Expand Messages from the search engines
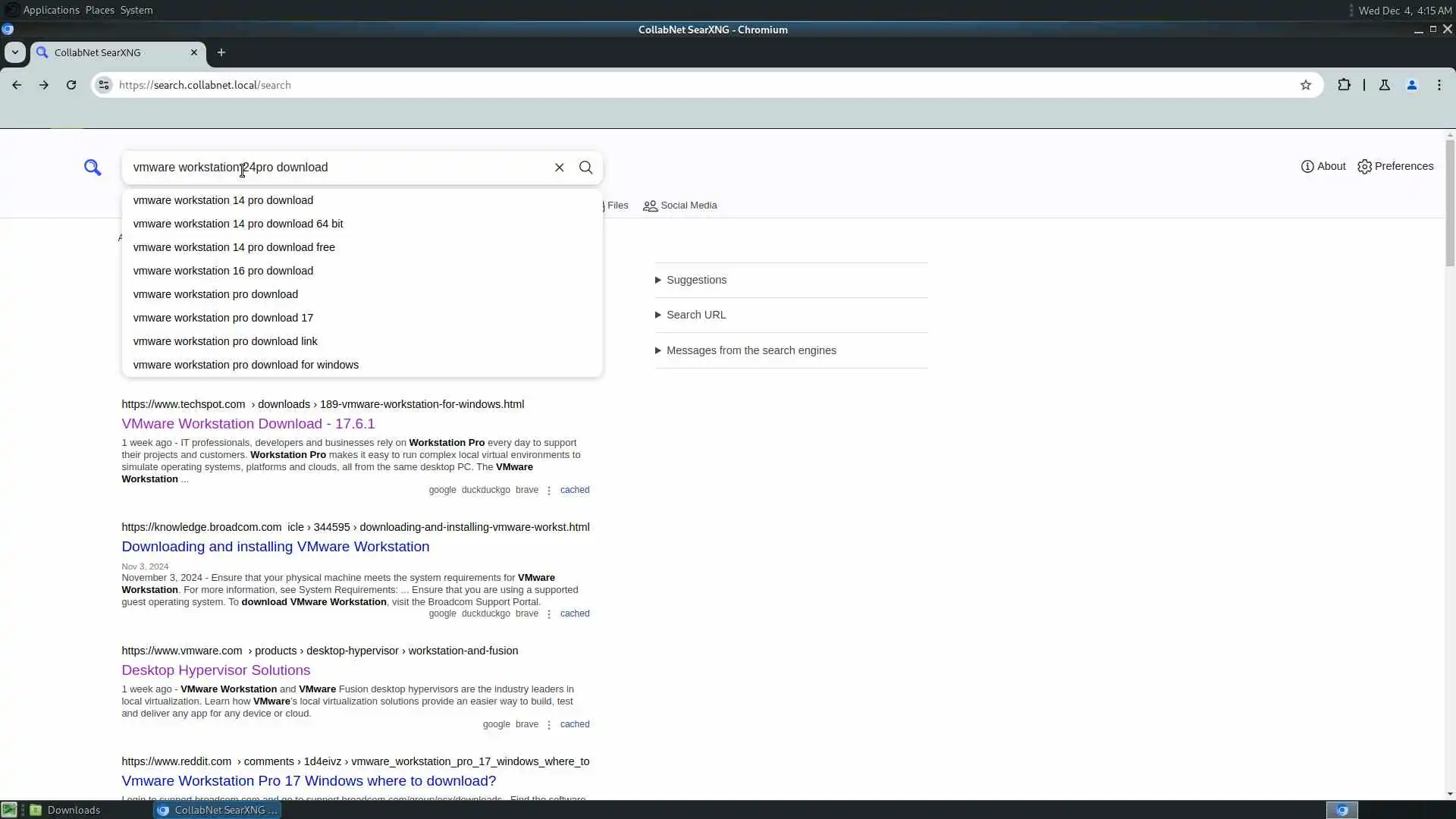This screenshot has width=1456, height=819. click(x=750, y=350)
